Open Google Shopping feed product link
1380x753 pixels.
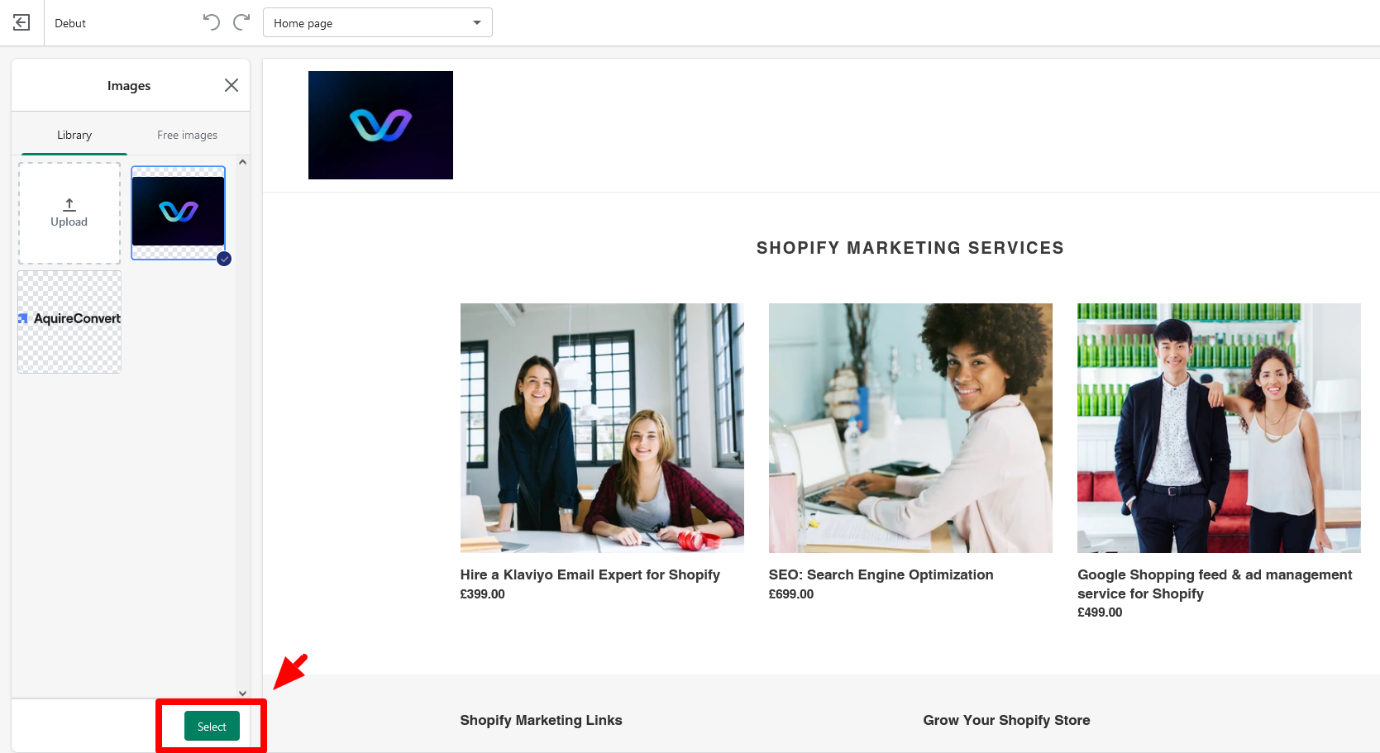[1215, 584]
